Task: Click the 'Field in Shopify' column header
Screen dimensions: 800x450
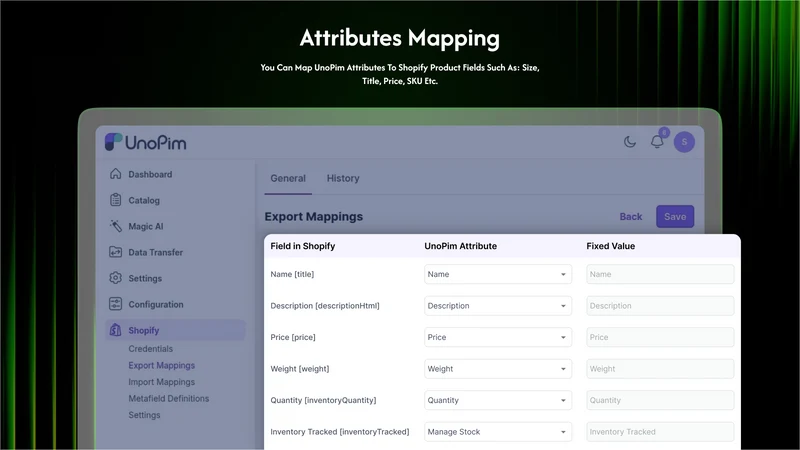Action: click(x=303, y=246)
